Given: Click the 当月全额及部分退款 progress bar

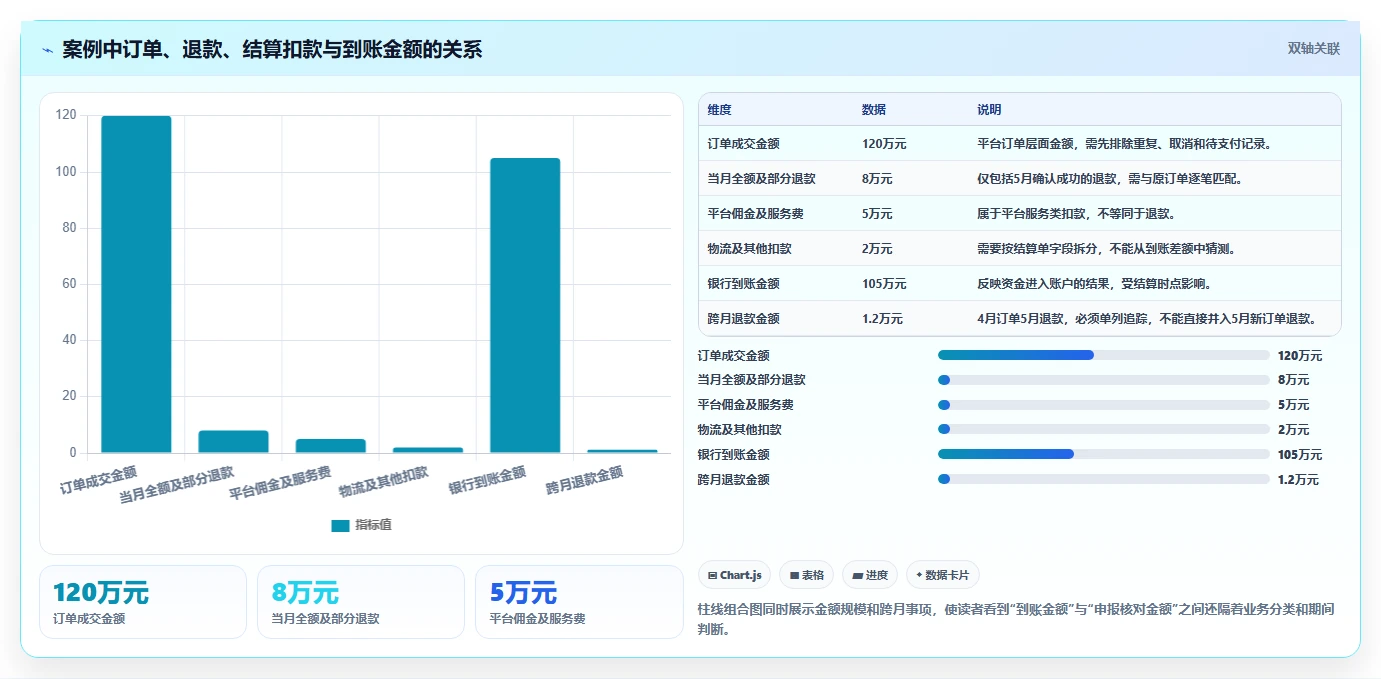Looking at the screenshot, I should click(x=1104, y=380).
